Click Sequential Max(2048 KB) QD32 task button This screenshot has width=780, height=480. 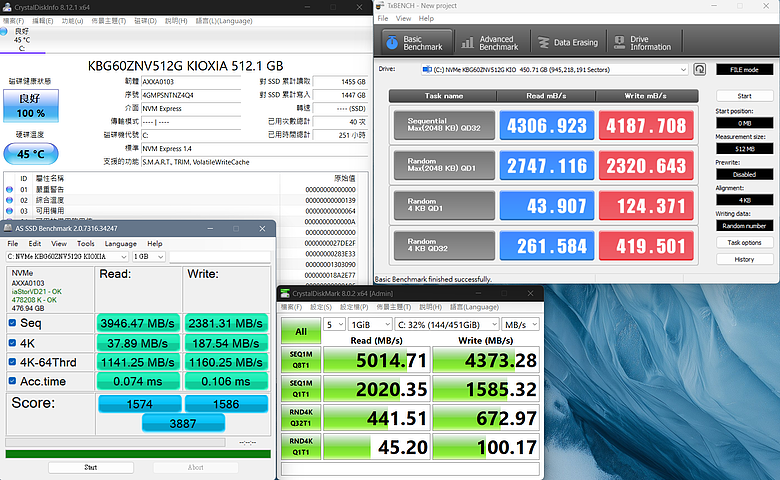click(444, 125)
